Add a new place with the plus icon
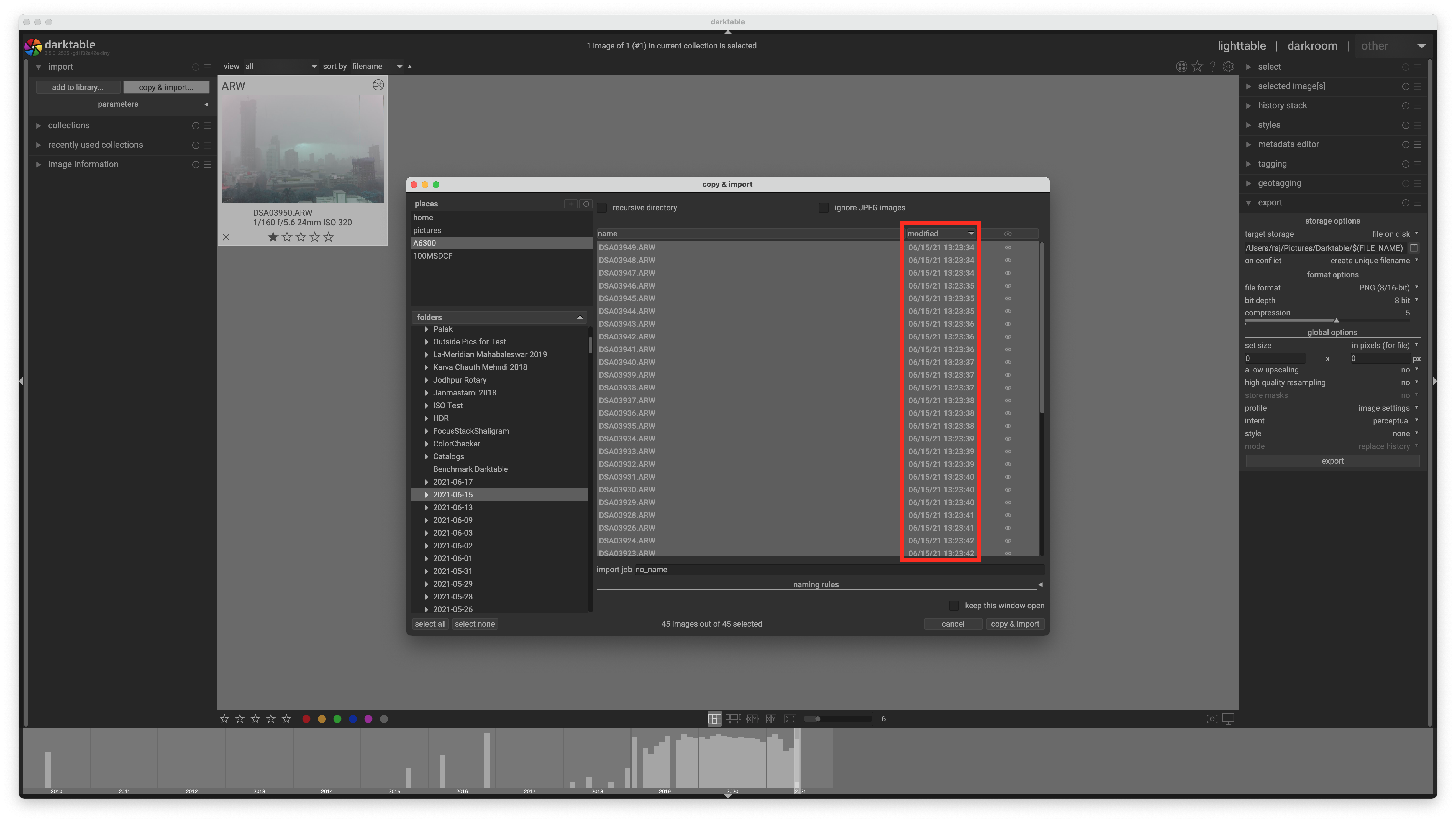The height and width of the screenshot is (822, 1456). tap(571, 203)
